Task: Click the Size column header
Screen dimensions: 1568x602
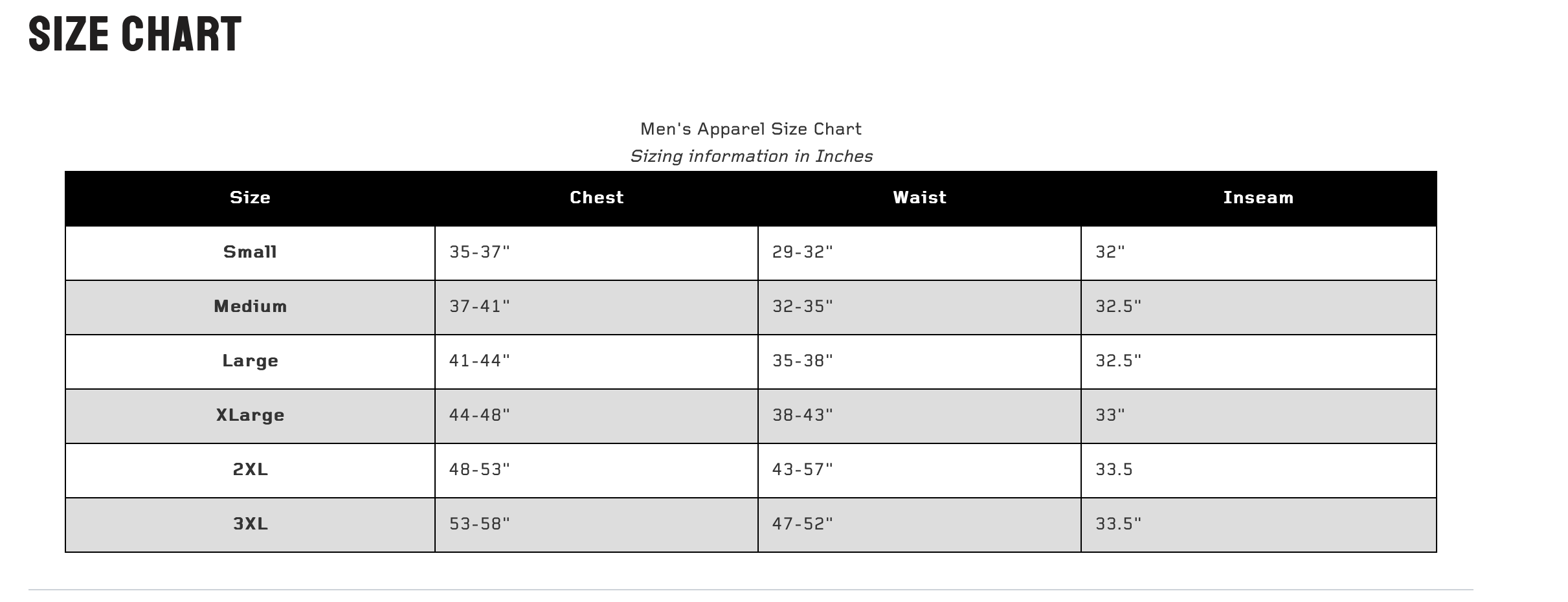Action: point(250,197)
